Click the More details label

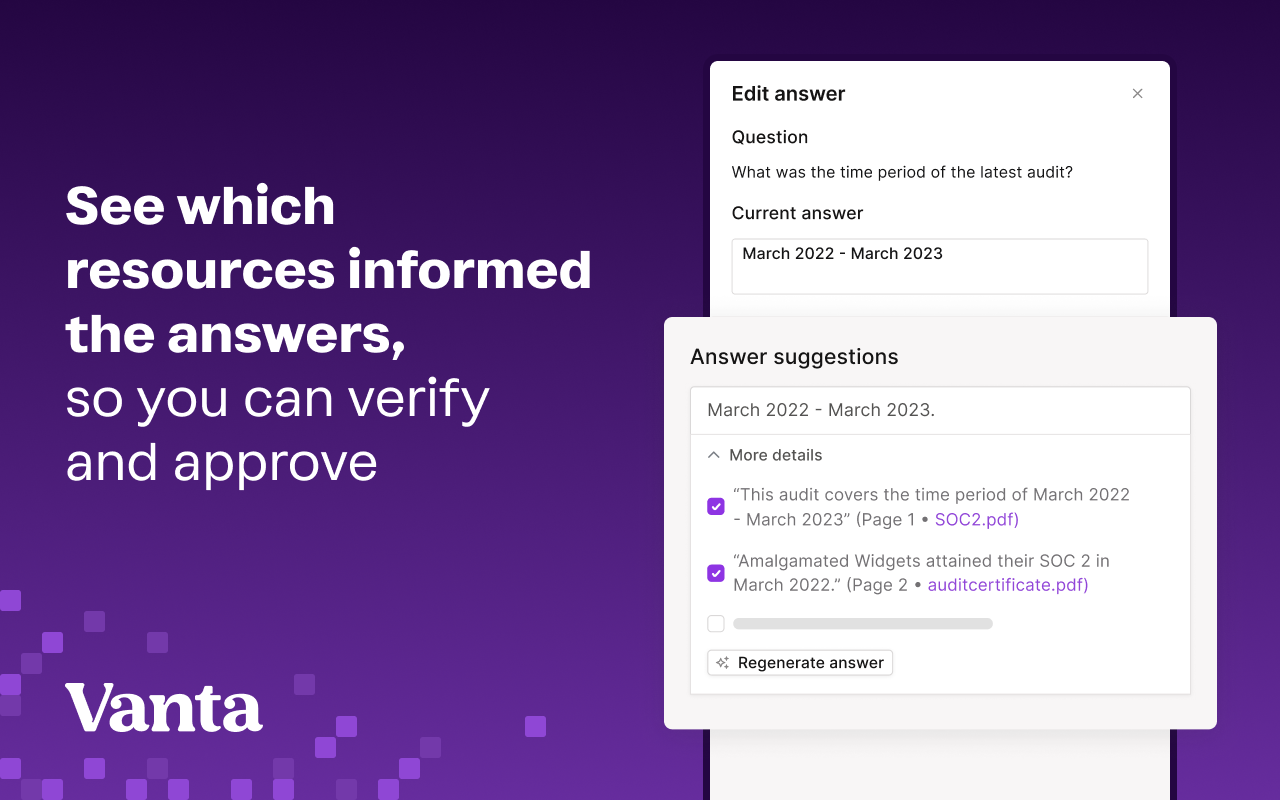point(775,455)
